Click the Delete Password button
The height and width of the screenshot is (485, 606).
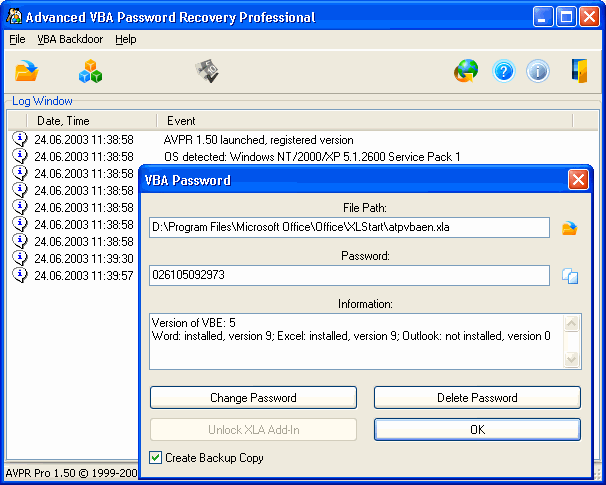[477, 398]
